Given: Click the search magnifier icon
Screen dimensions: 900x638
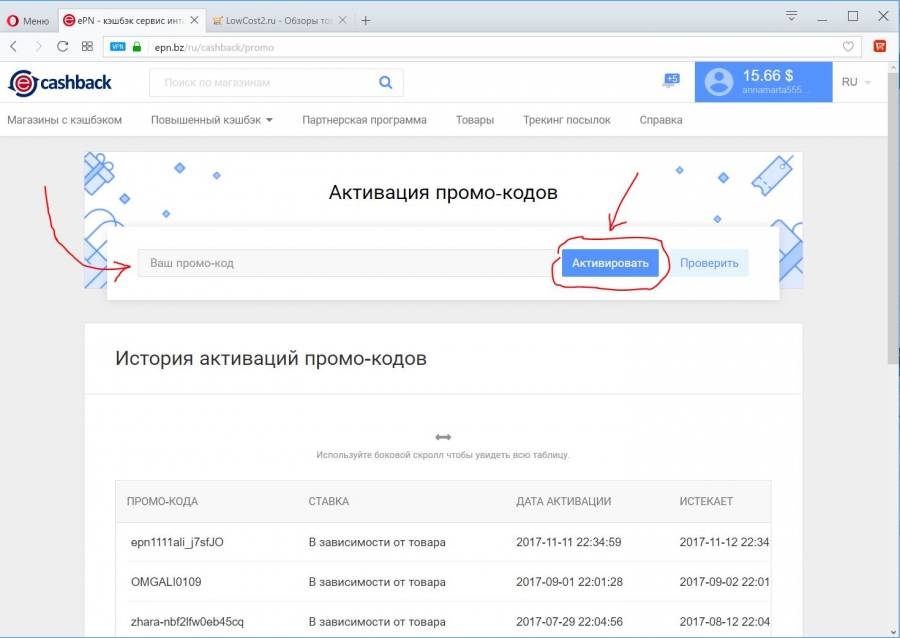Looking at the screenshot, I should [386, 83].
